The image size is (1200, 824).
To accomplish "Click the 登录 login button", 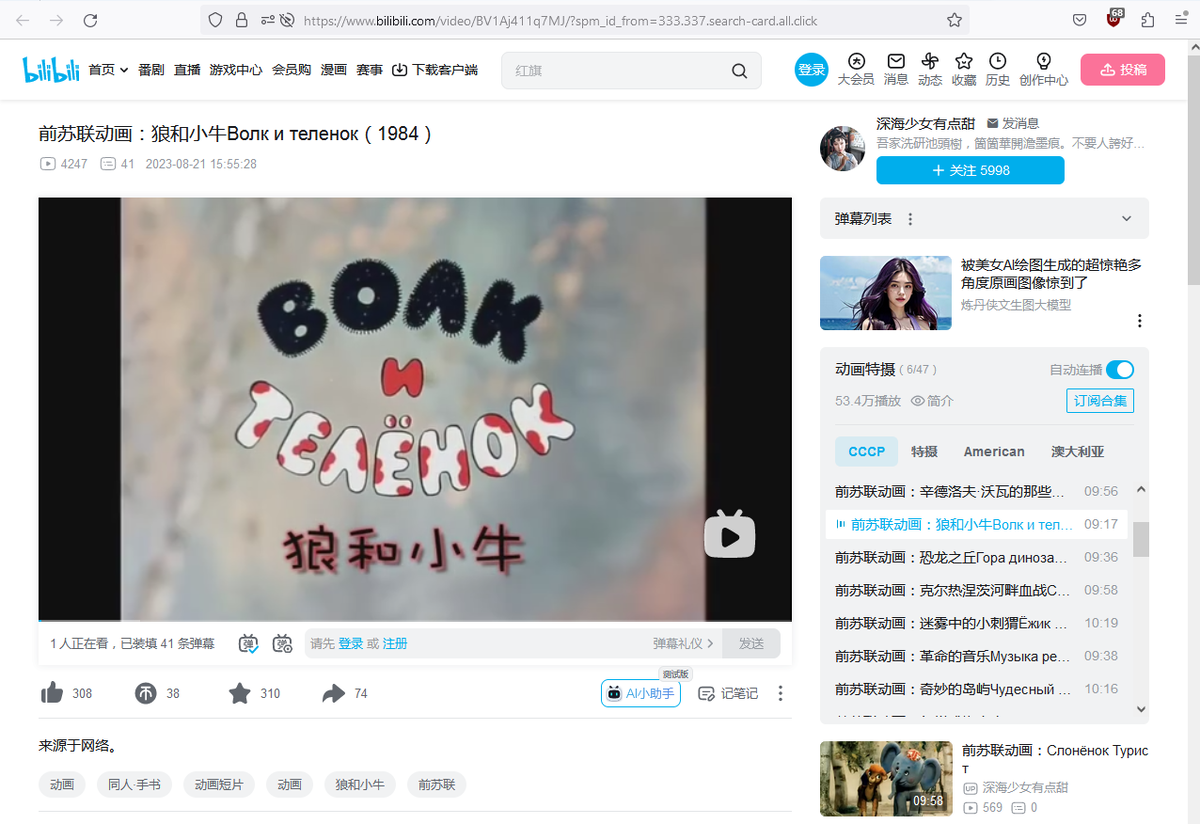I will (x=812, y=70).
